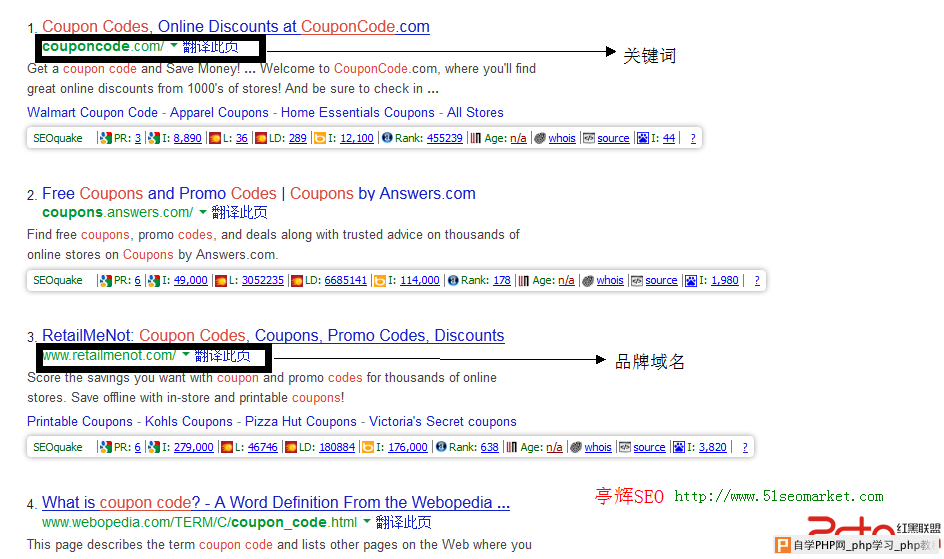This screenshot has width=944, height=559.
Task: Click the Baidu paw icon beside I: 44
Action: point(643,138)
